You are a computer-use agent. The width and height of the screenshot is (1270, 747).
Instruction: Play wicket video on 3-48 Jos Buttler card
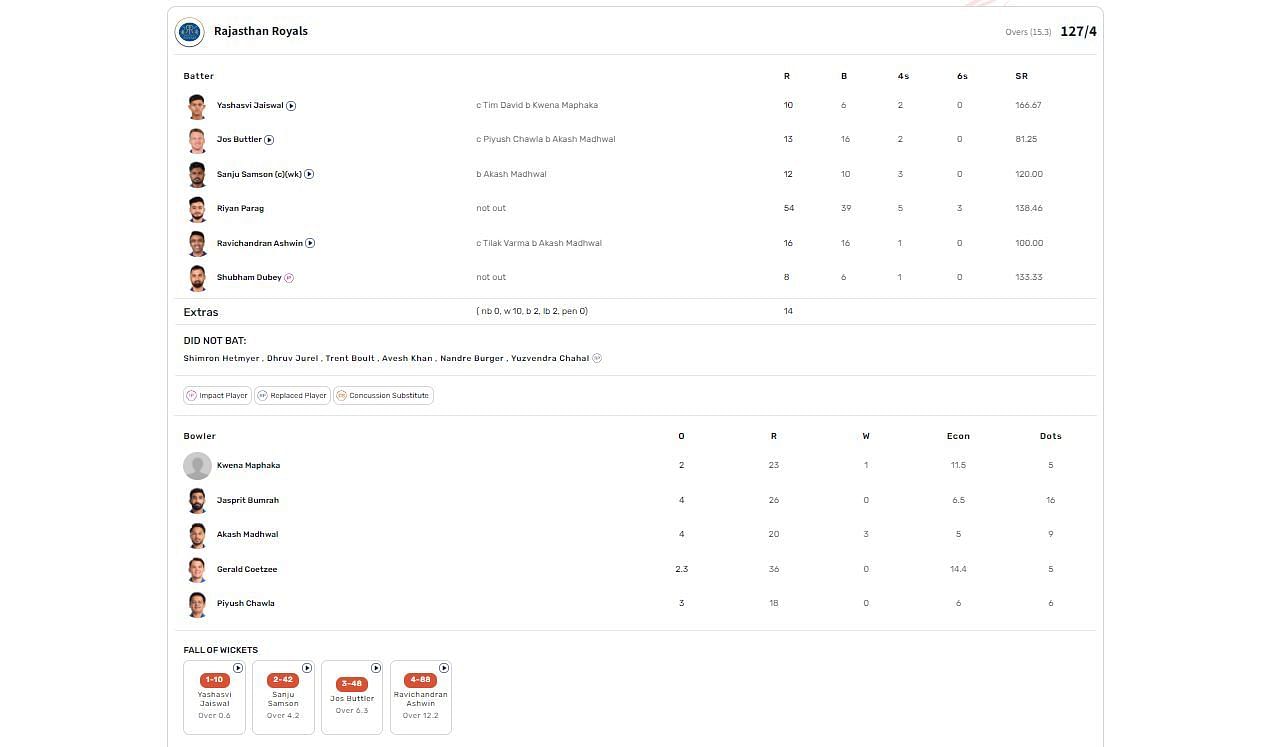click(376, 668)
